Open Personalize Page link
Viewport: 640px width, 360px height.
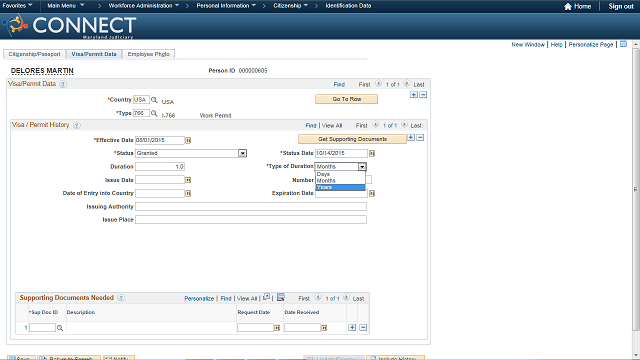(591, 44)
